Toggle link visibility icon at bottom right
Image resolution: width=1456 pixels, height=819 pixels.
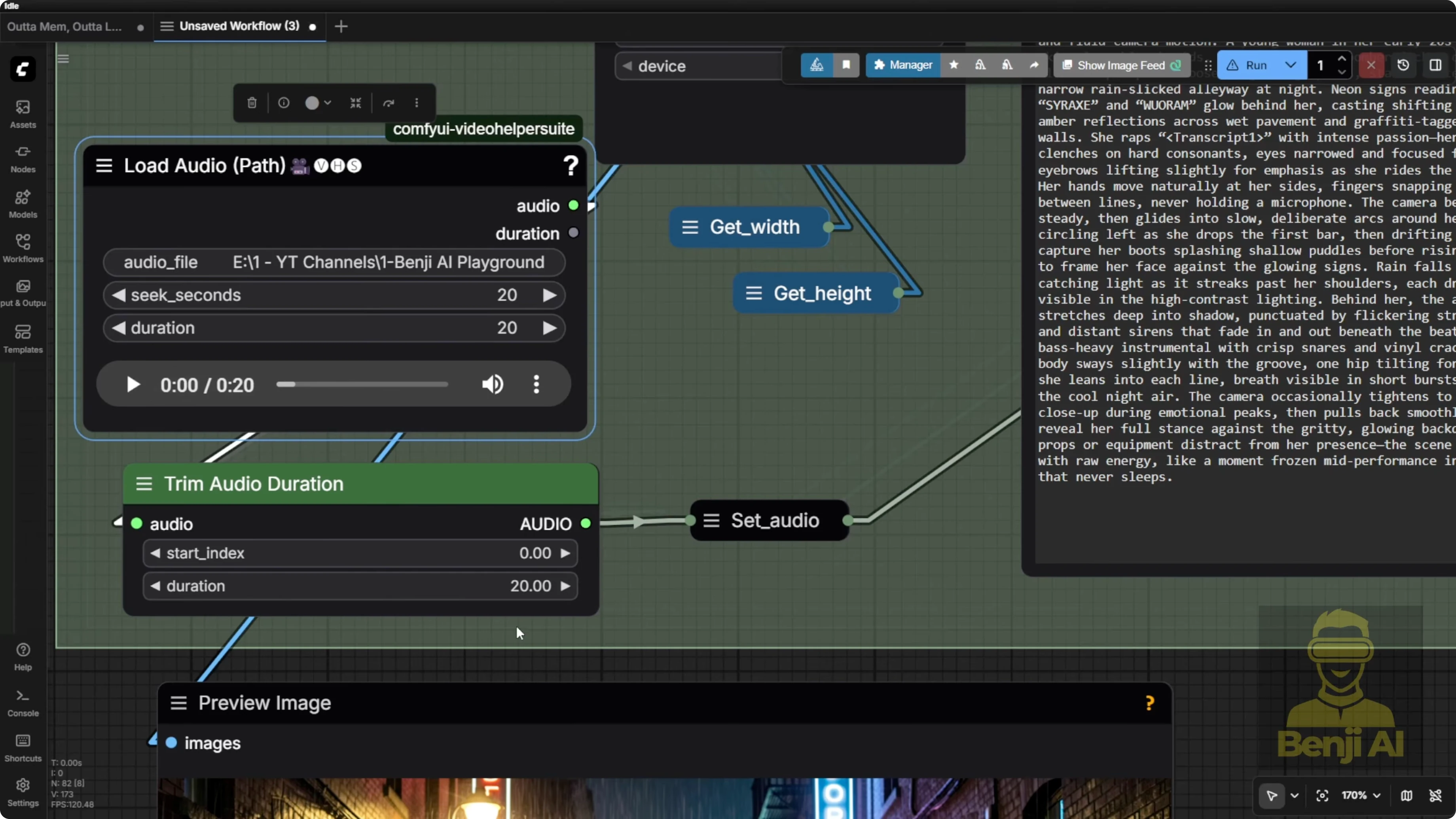1435,795
